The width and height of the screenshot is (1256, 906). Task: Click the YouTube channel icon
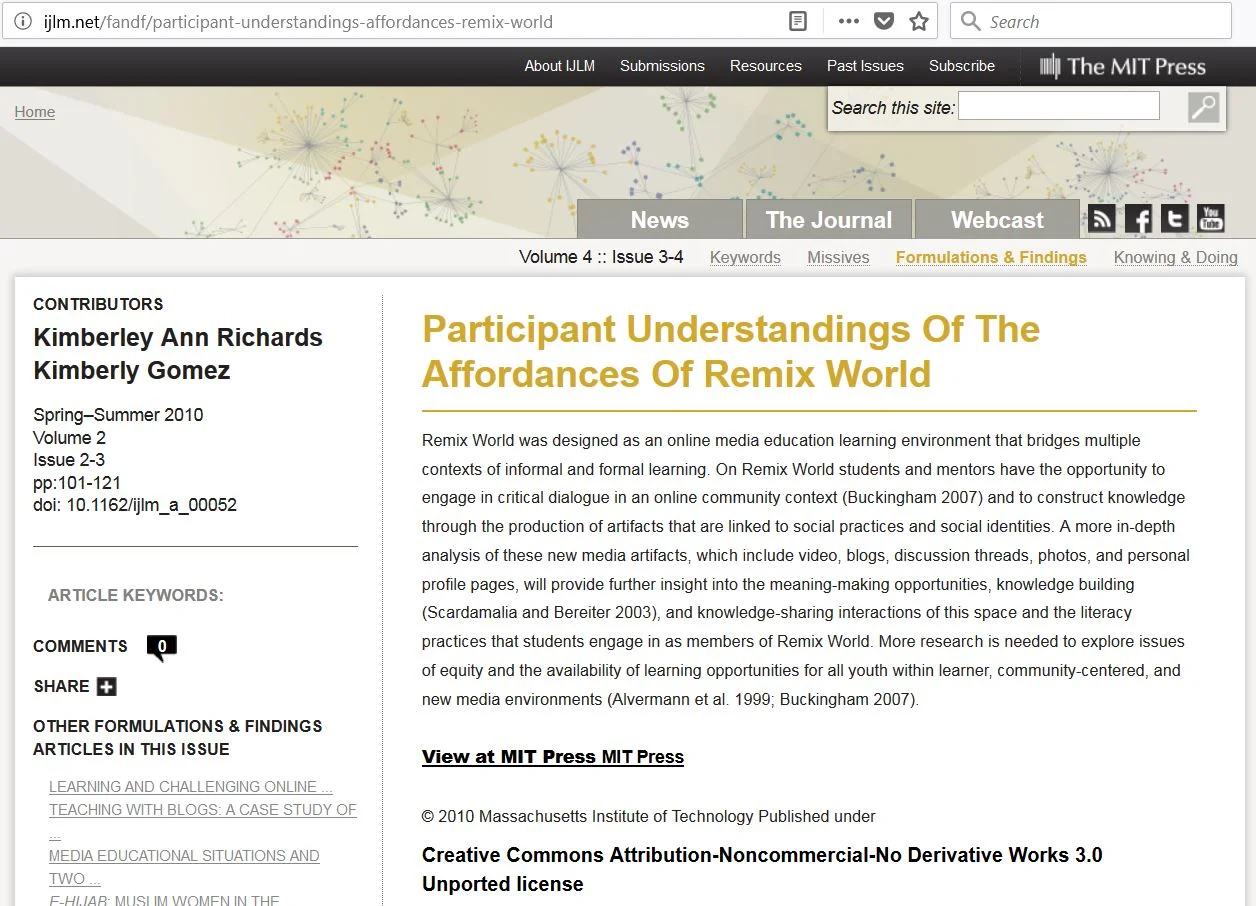[1210, 218]
